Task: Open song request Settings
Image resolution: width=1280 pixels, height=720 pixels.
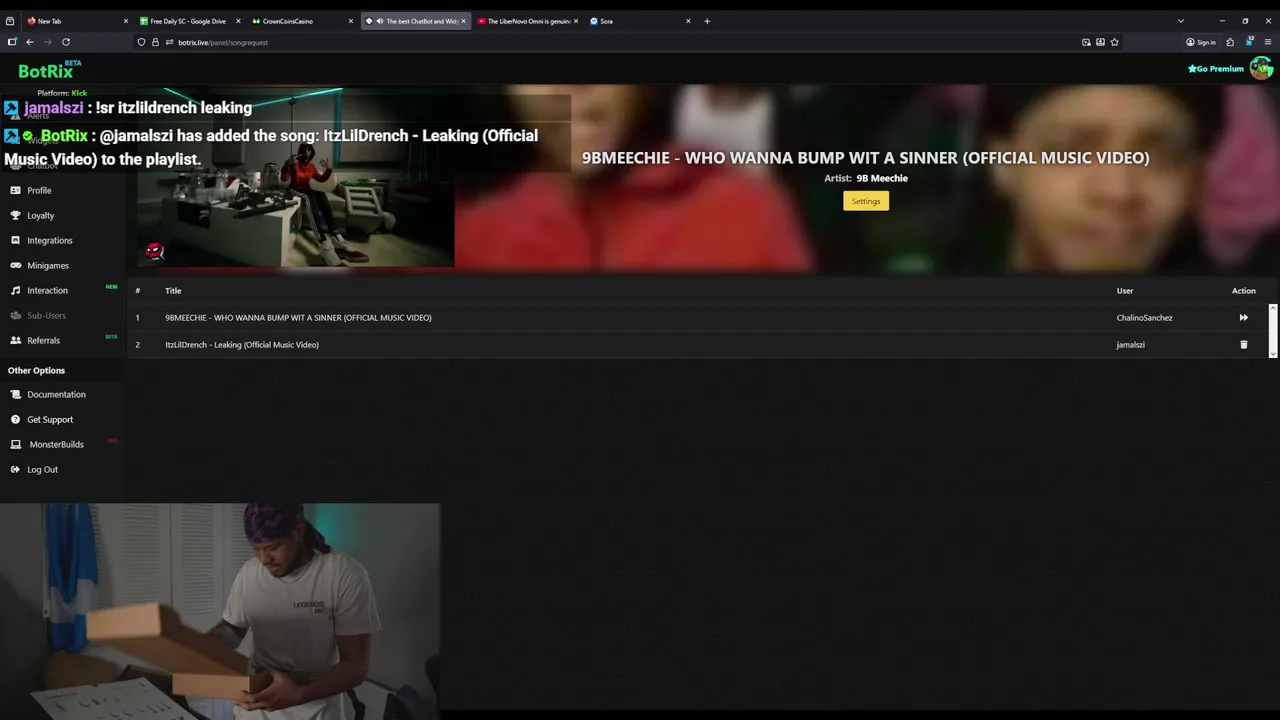Action: click(x=865, y=201)
